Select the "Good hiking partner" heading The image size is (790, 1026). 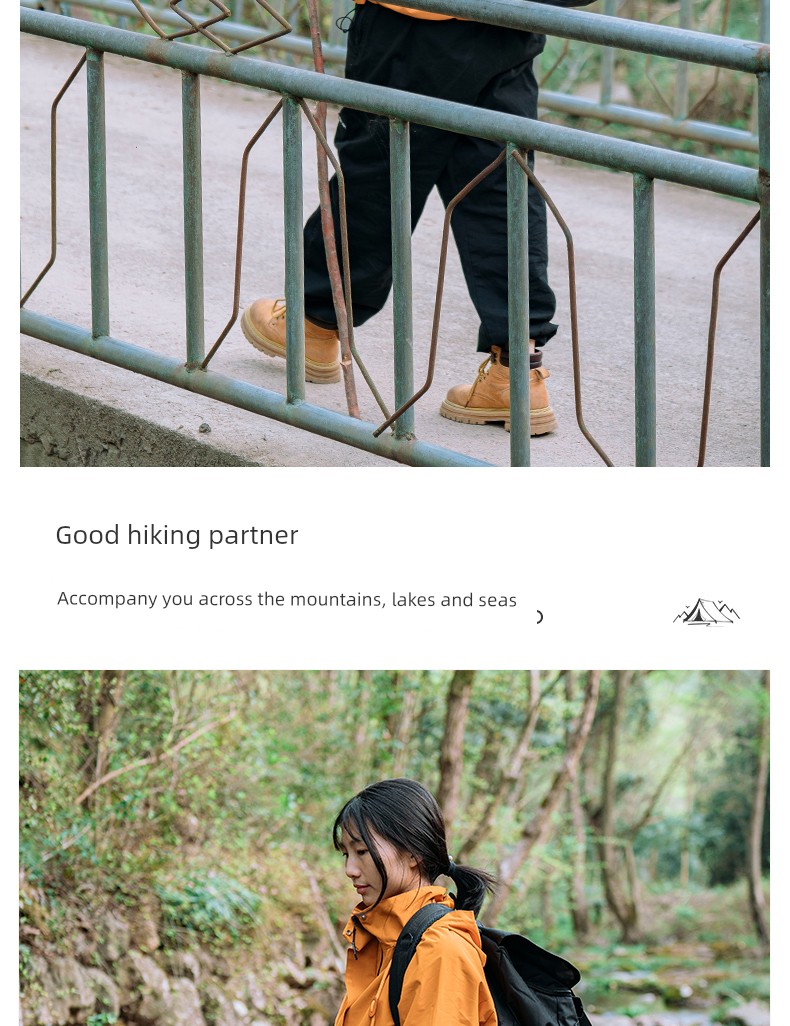click(177, 535)
